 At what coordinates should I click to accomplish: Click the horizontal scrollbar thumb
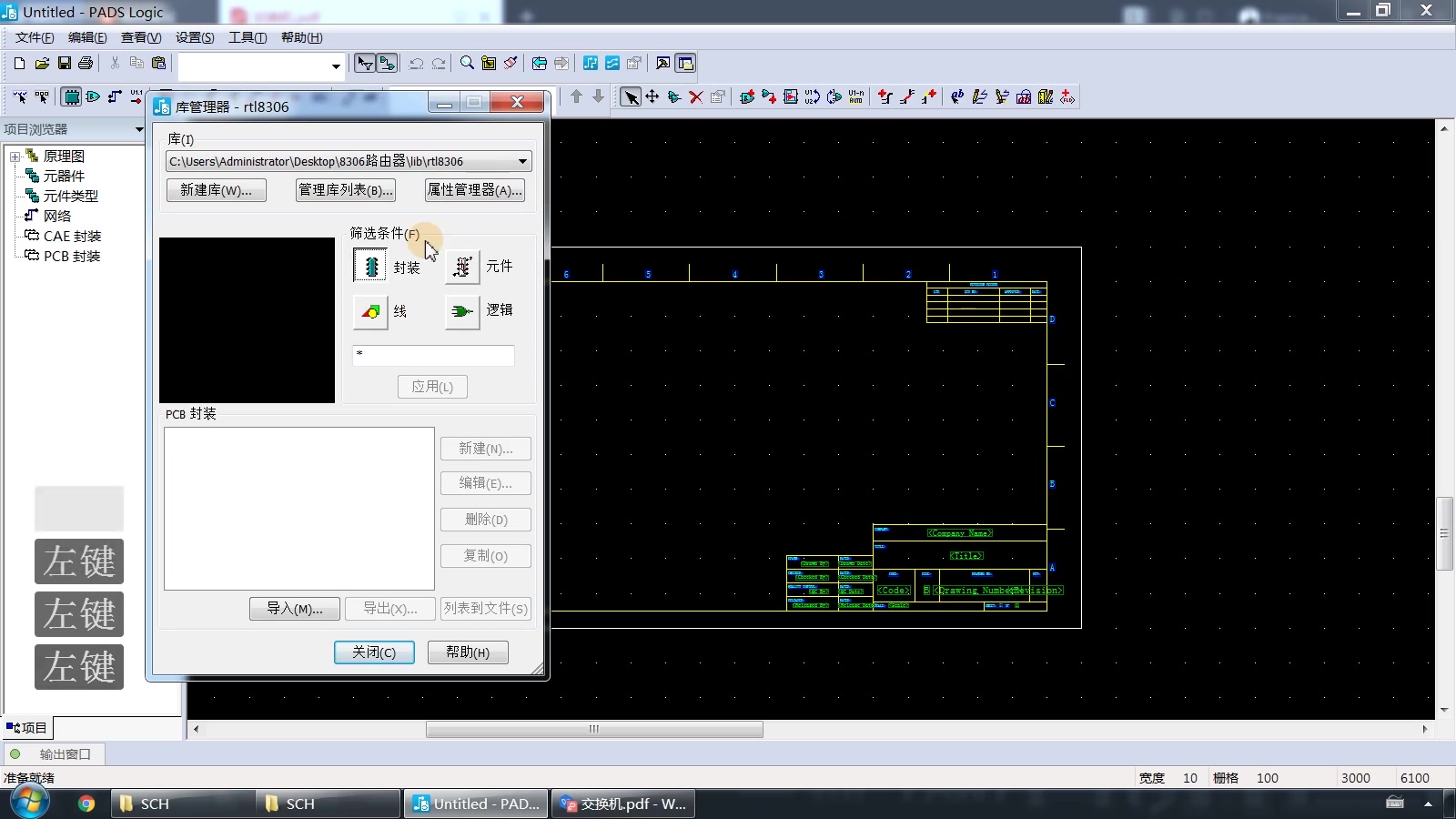(x=594, y=729)
